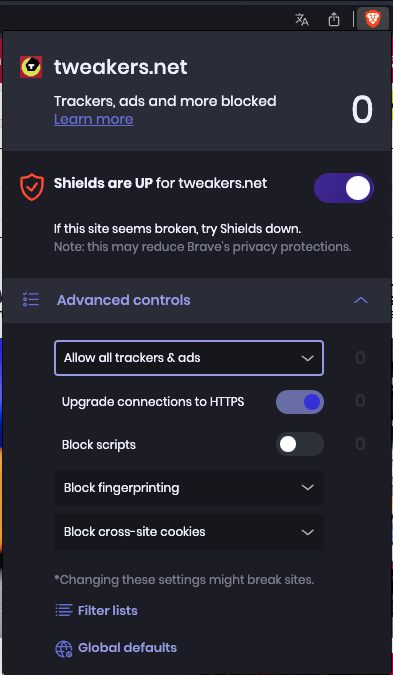This screenshot has width=393, height=675.
Task: Disable Upgrade connections to HTTPS
Action: click(x=300, y=402)
